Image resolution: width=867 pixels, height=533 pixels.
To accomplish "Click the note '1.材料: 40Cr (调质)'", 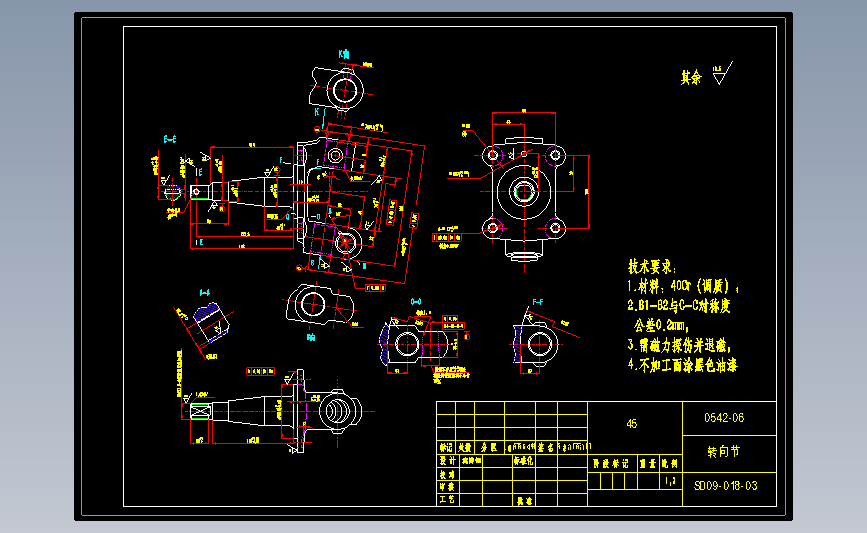I will point(682,286).
